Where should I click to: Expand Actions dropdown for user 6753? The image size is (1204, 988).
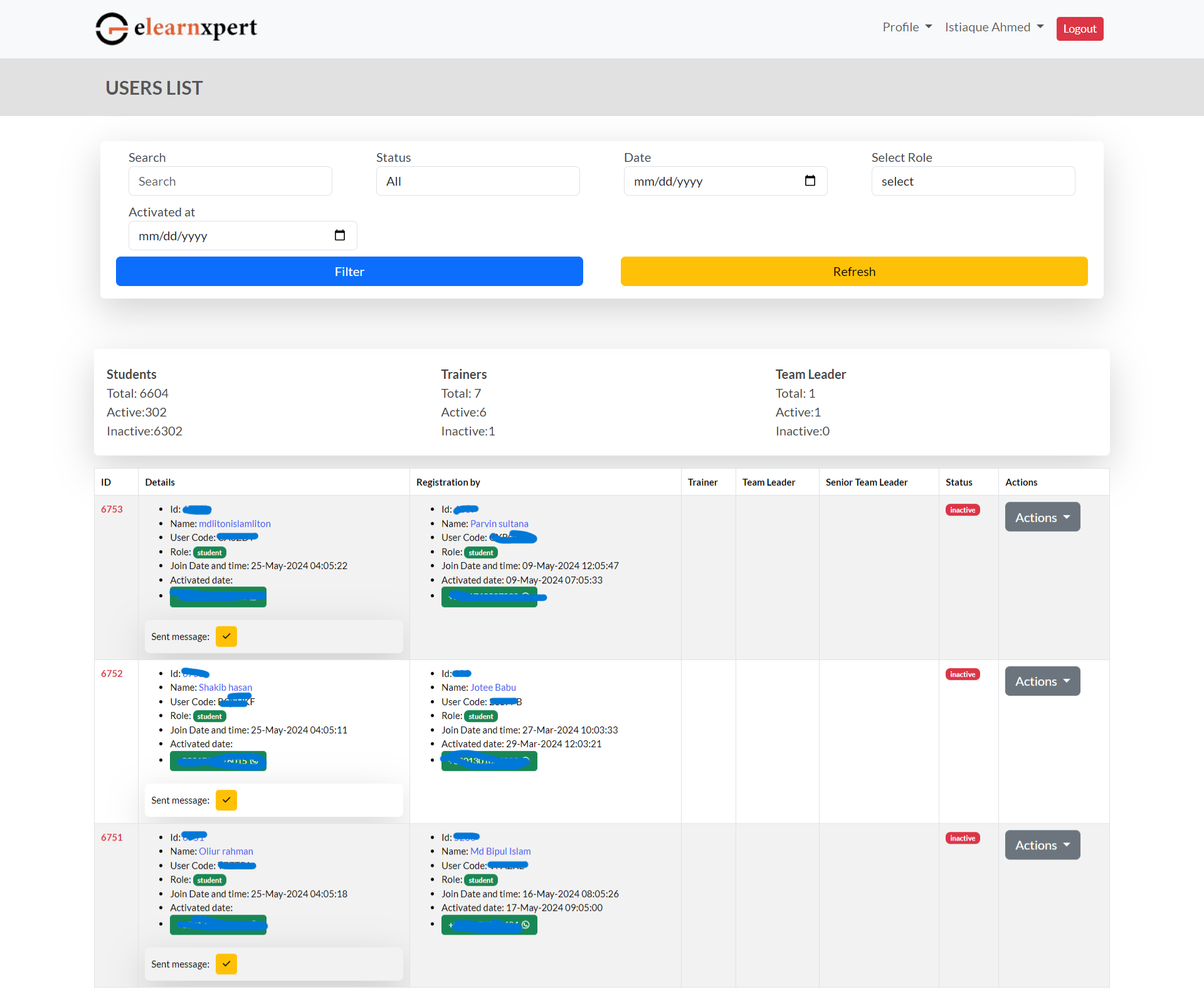point(1042,517)
